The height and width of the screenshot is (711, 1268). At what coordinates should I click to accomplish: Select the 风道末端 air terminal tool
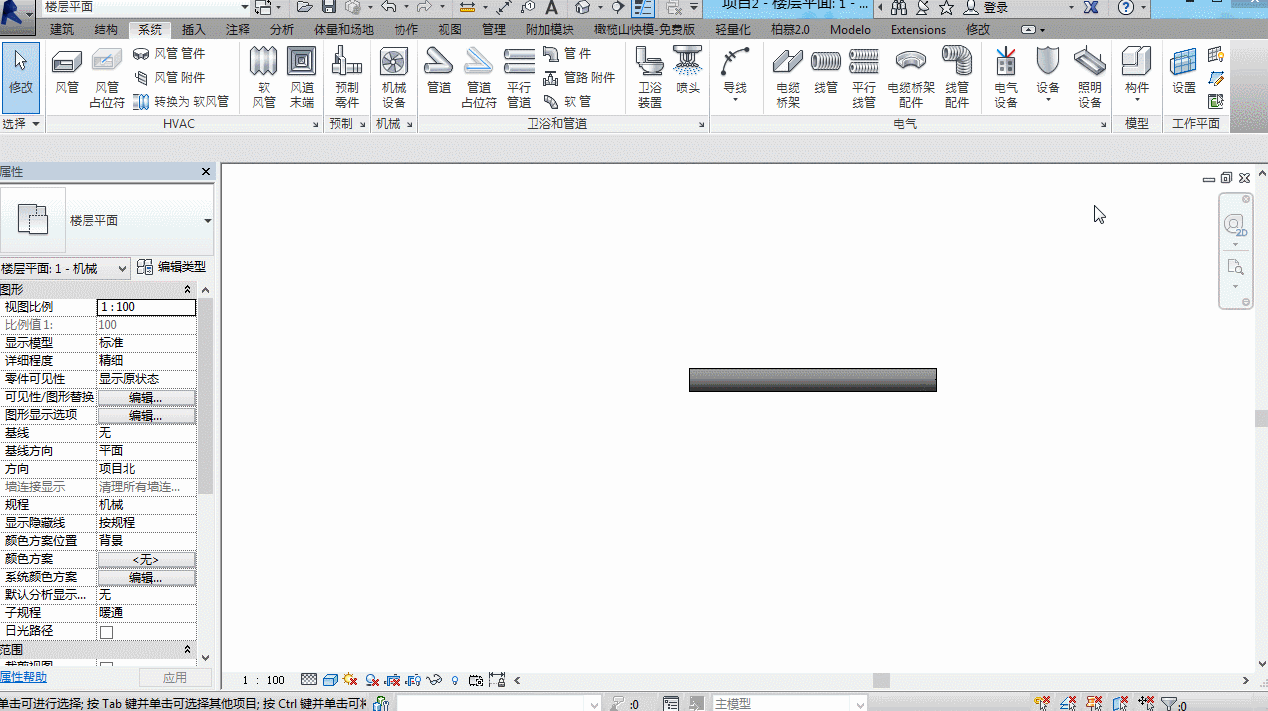point(302,77)
